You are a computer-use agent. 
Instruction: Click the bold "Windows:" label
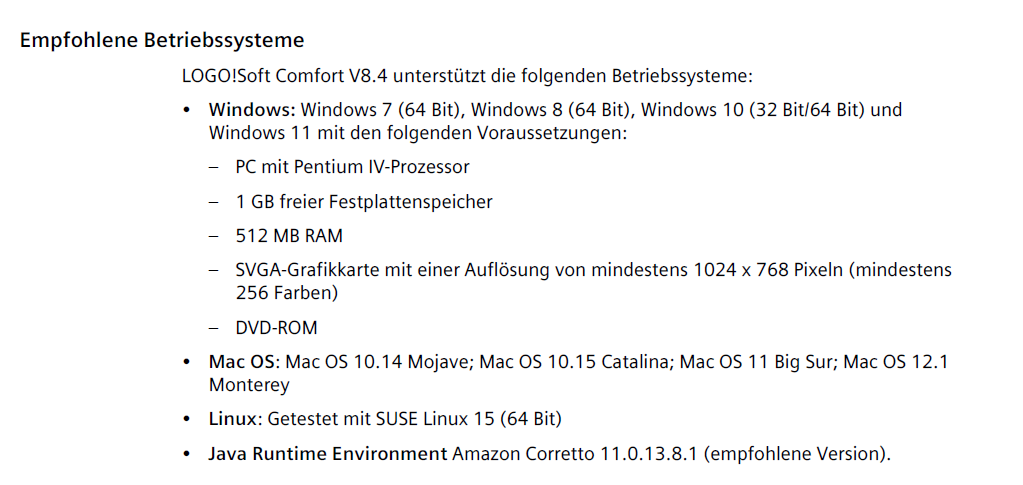click(x=252, y=110)
